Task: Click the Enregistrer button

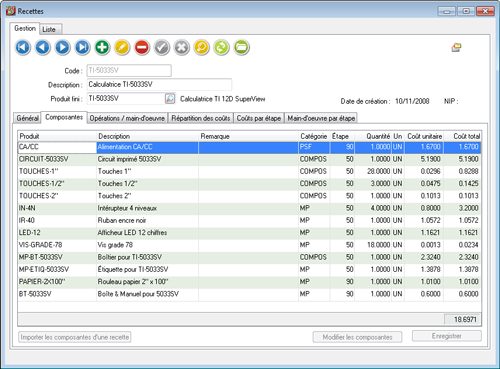Action: (447, 336)
